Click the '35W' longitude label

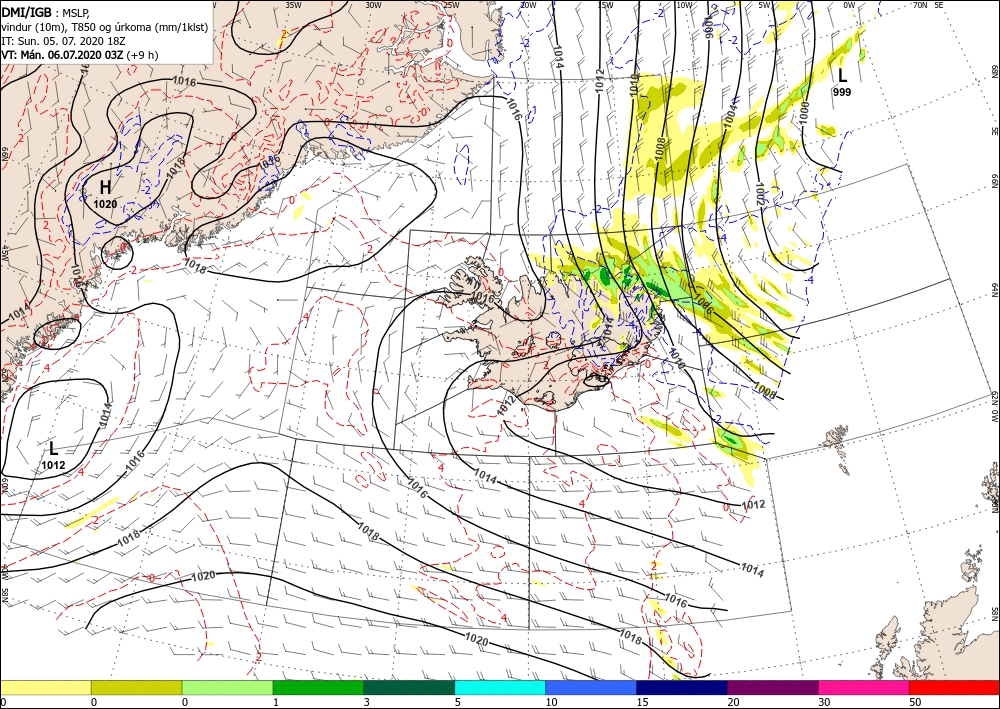(293, 5)
